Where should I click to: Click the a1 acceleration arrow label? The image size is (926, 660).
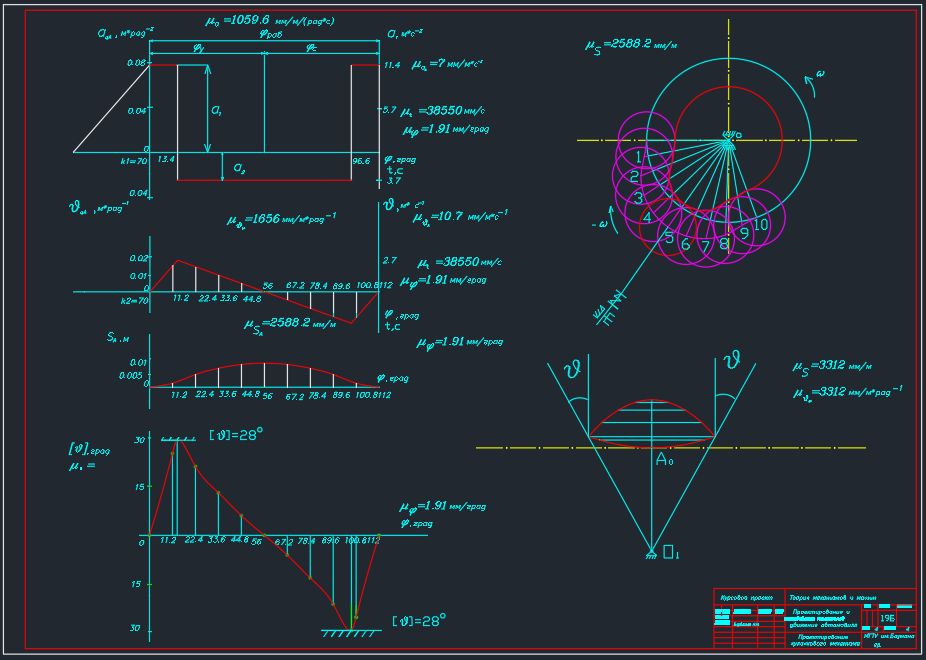(x=217, y=110)
